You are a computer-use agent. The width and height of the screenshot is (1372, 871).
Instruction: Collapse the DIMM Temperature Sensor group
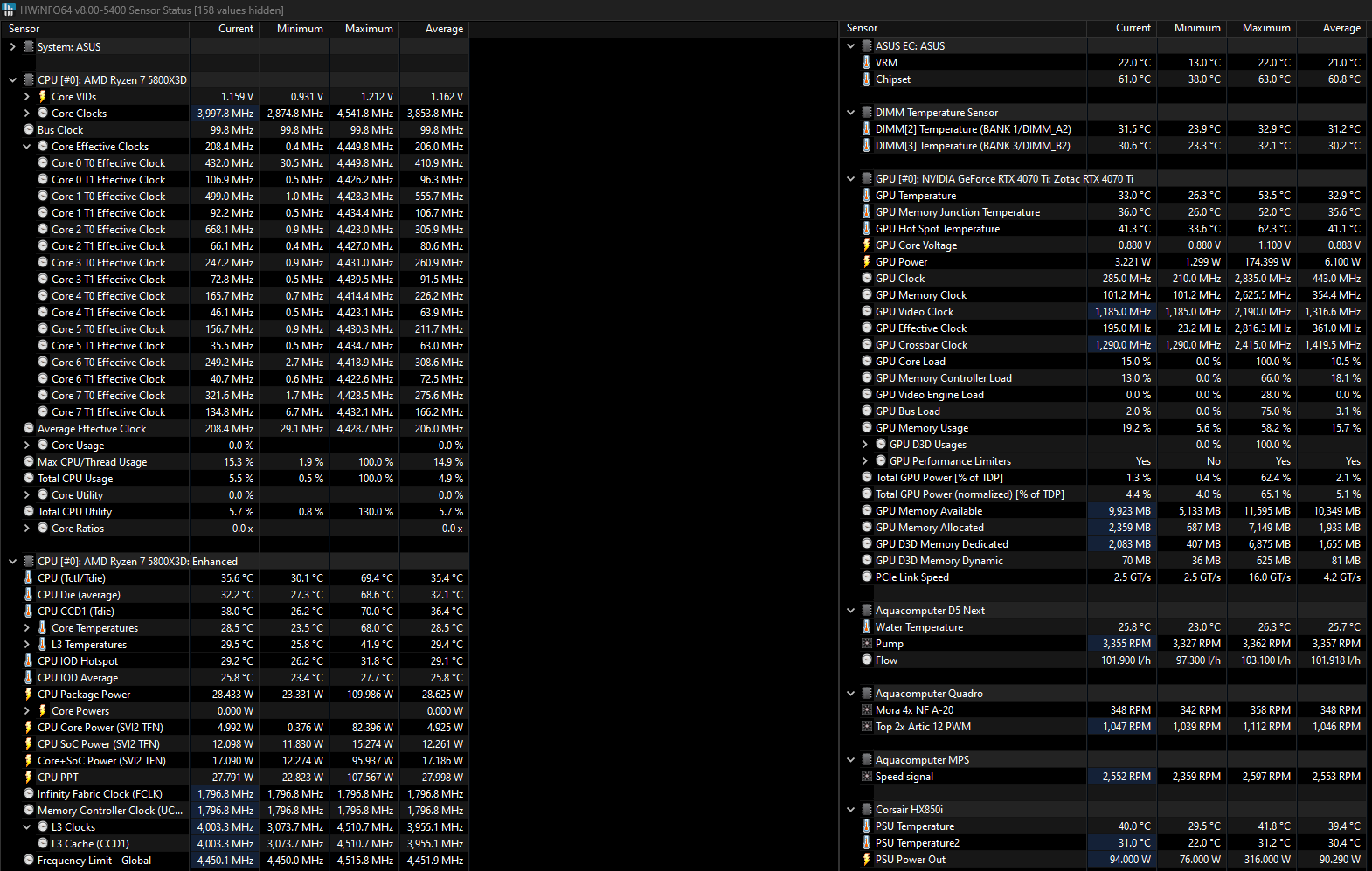(850, 112)
